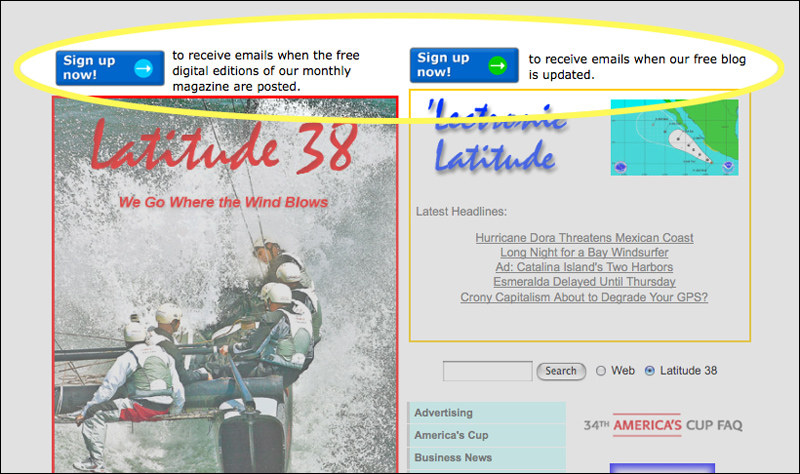Select the Web radio button
800x474 pixels.
tap(601, 371)
